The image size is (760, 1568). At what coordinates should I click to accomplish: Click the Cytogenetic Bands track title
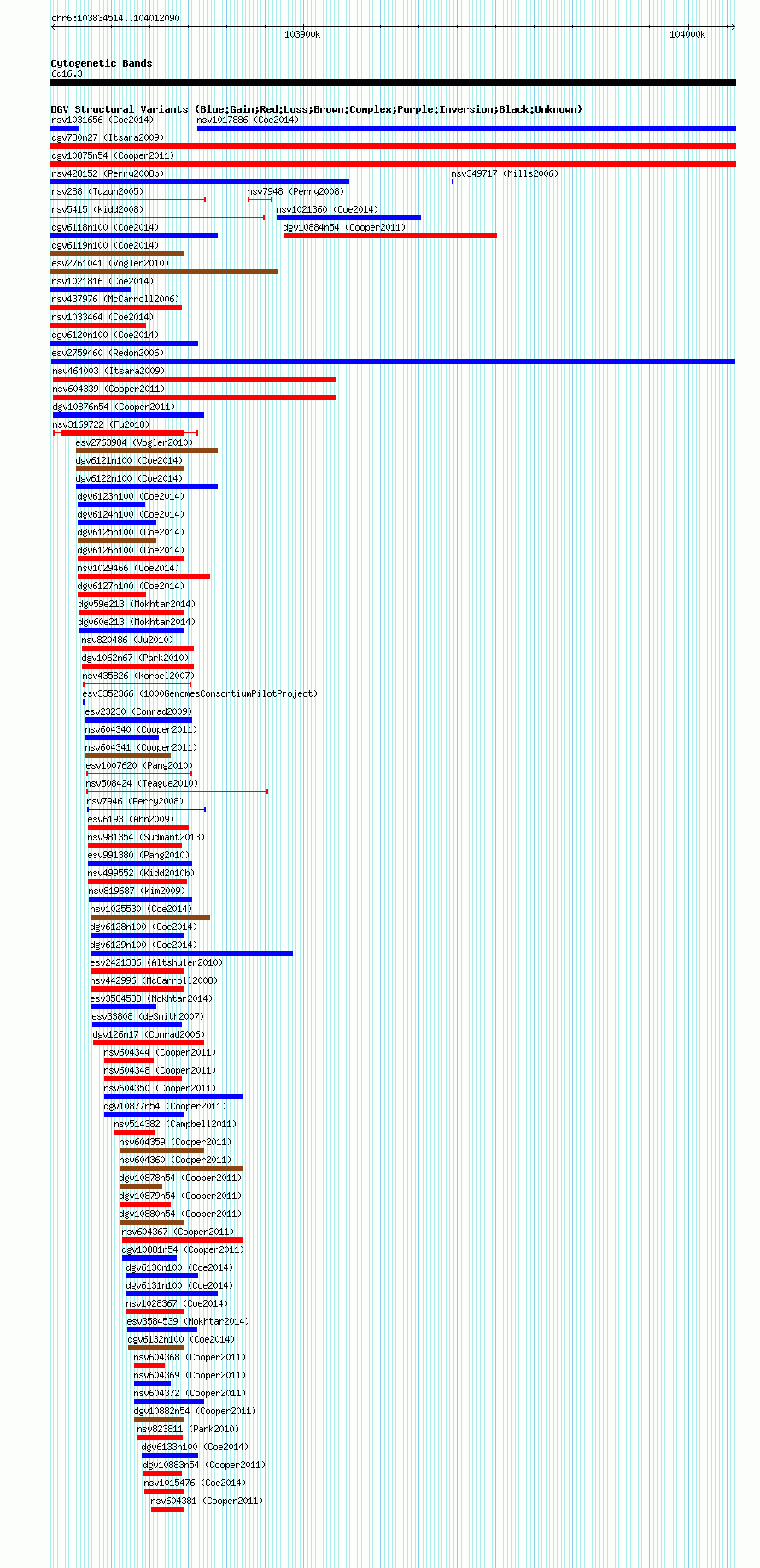[x=102, y=63]
